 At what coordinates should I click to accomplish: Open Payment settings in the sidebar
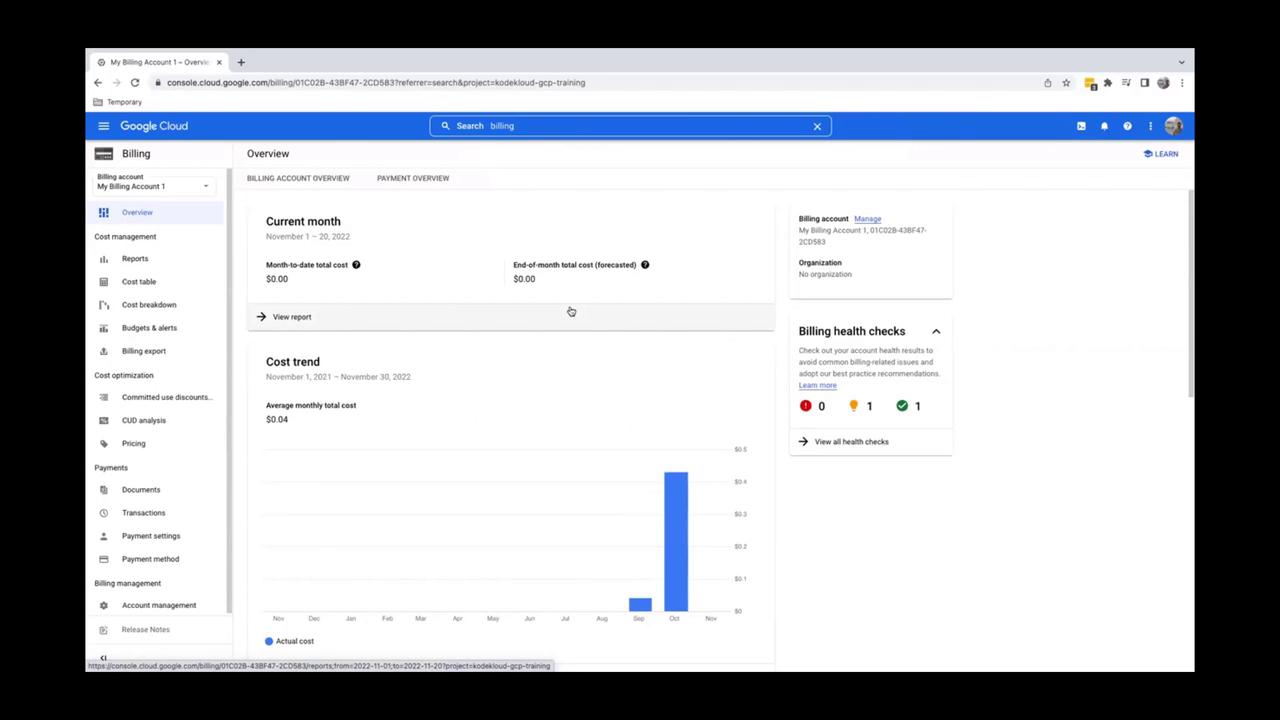click(151, 536)
